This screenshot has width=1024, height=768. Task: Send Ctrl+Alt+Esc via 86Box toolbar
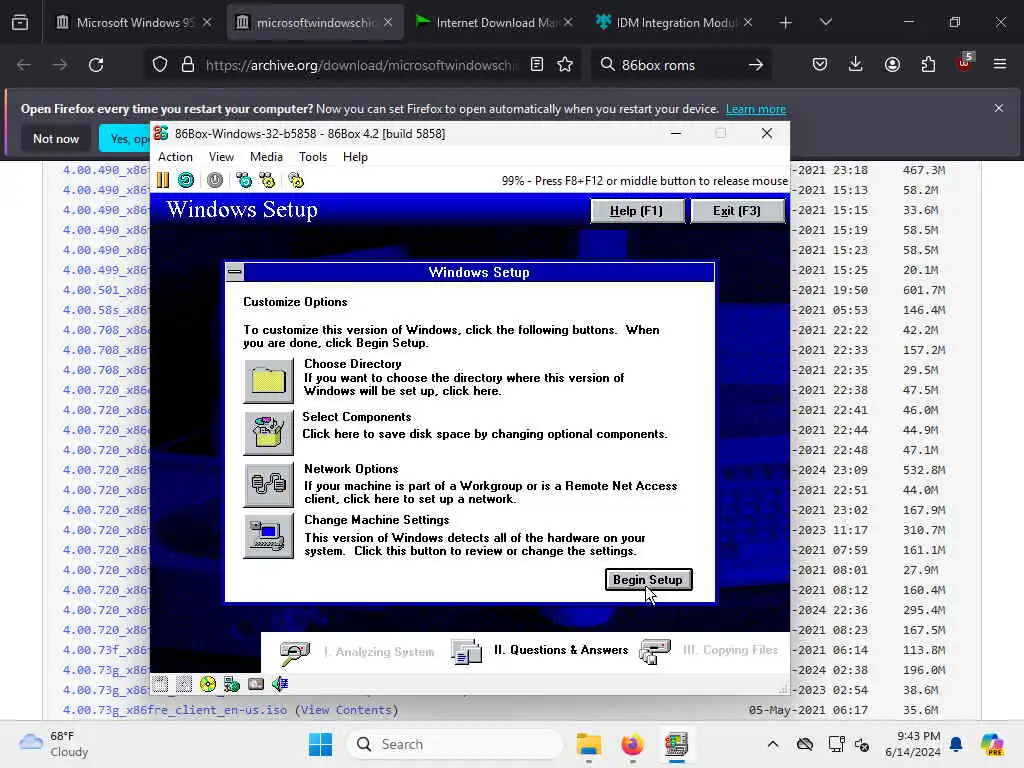pos(267,180)
